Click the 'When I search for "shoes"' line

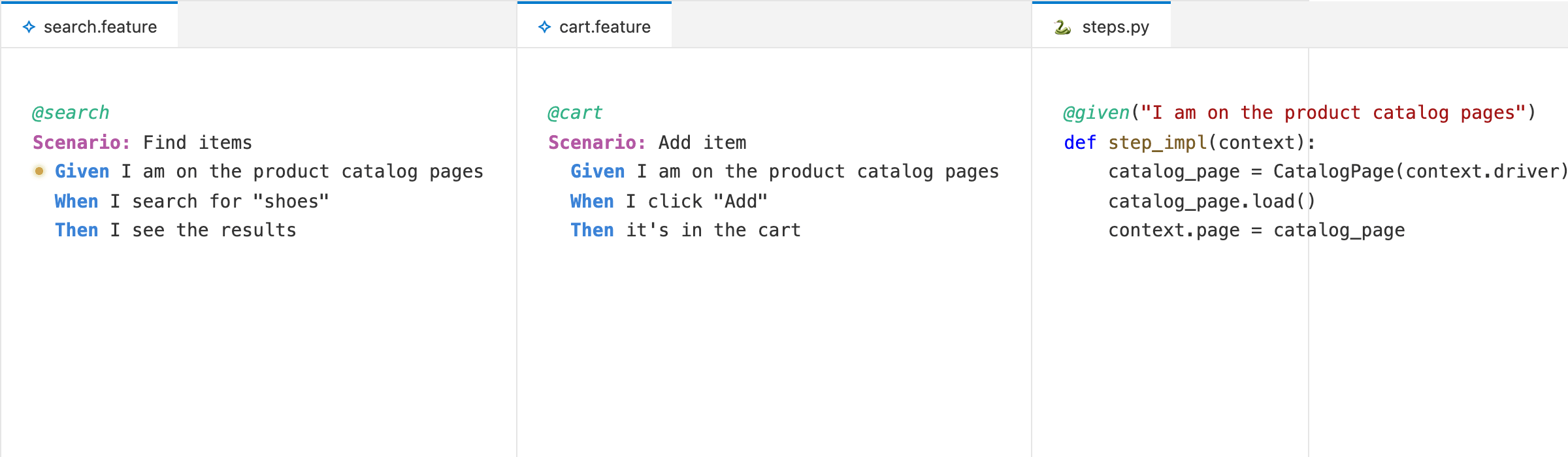[192, 201]
